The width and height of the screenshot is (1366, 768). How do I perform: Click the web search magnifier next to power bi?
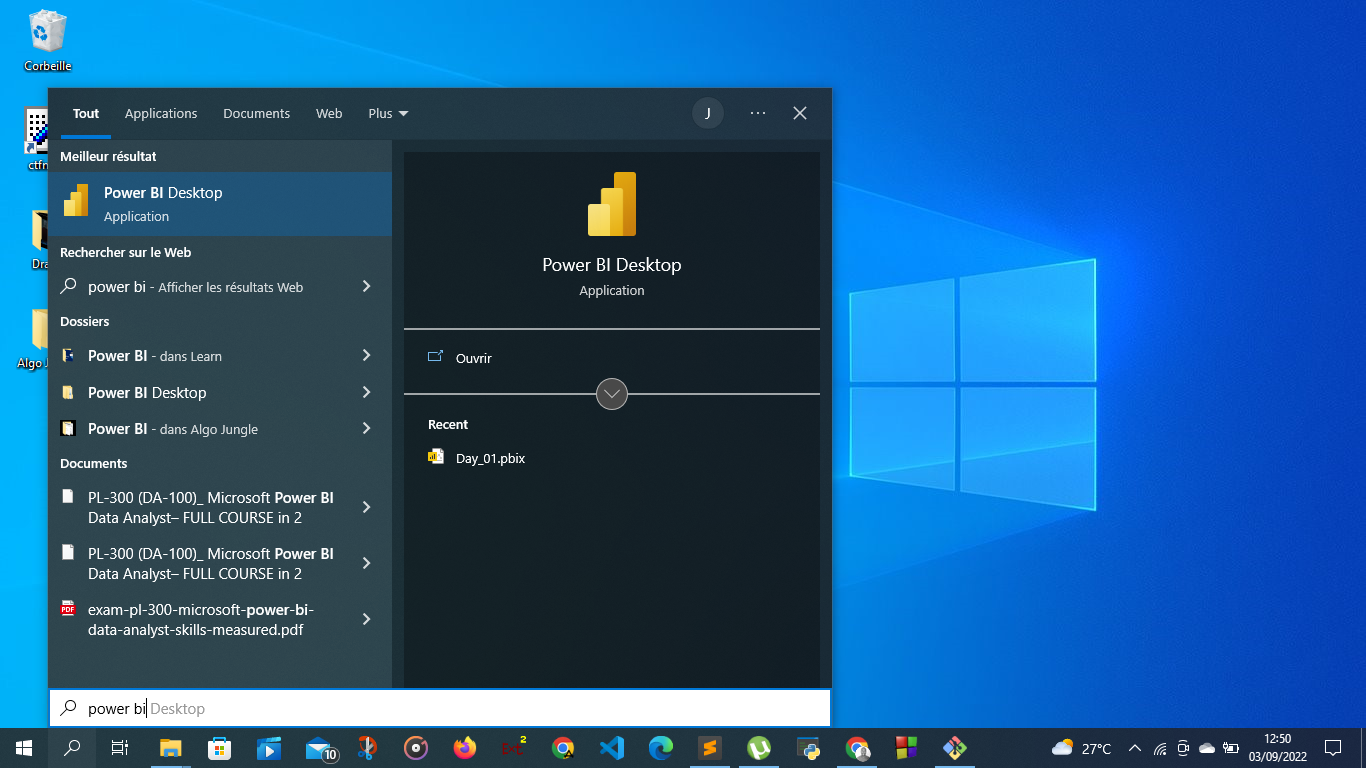[x=68, y=286]
